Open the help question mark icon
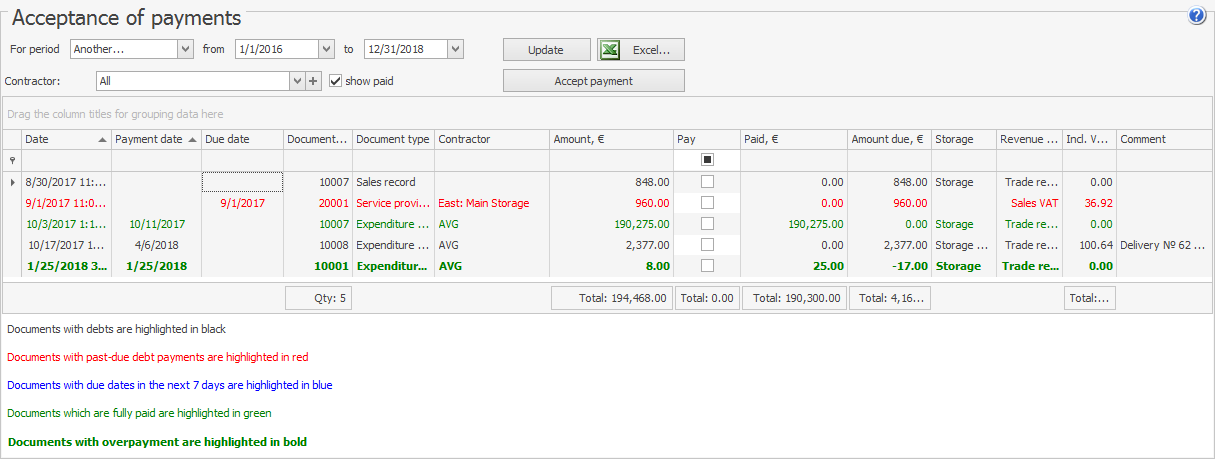This screenshot has width=1215, height=459. pyautogui.click(x=1196, y=16)
